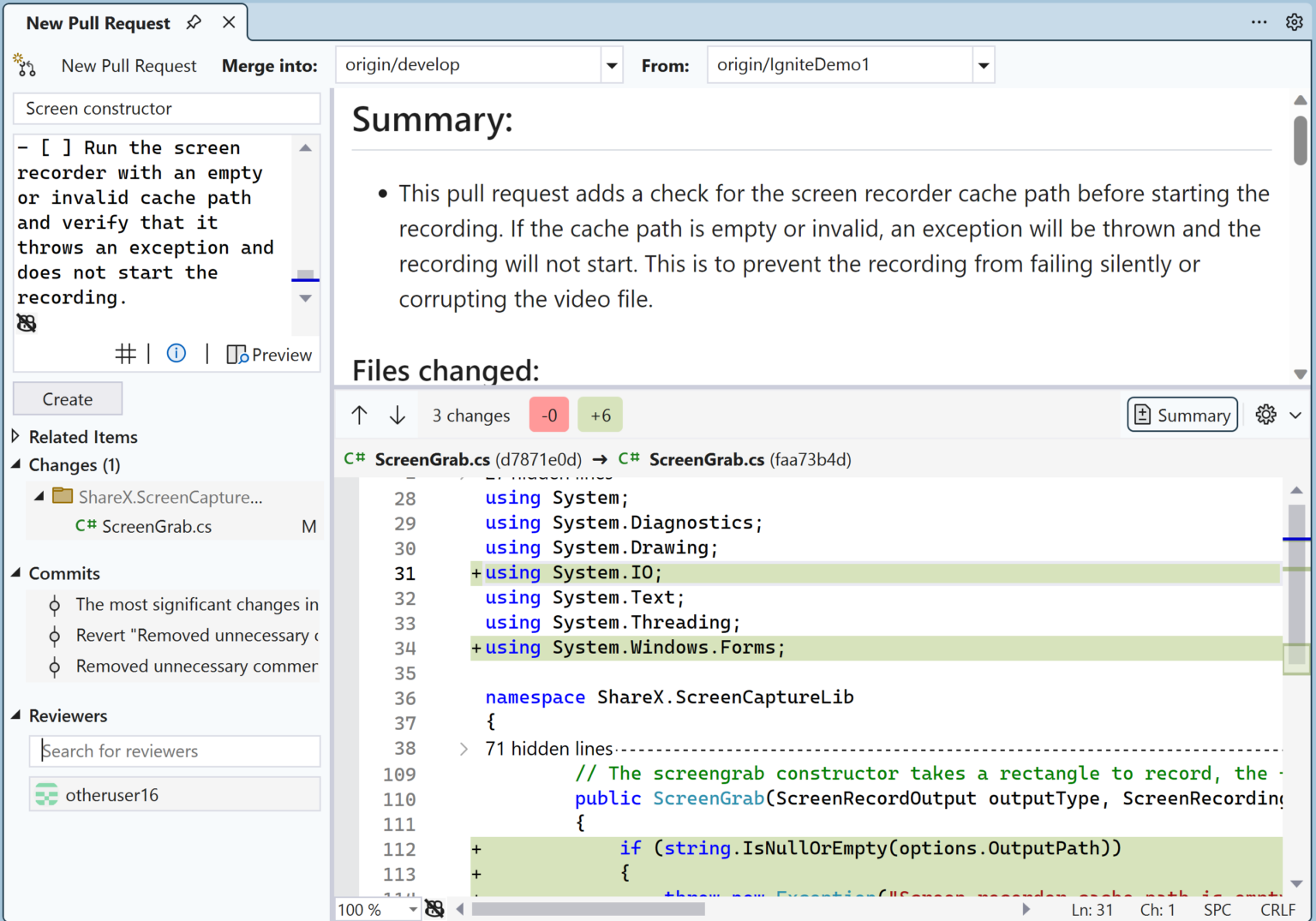
Task: Open the origin/develop merge target dropdown
Action: [611, 64]
